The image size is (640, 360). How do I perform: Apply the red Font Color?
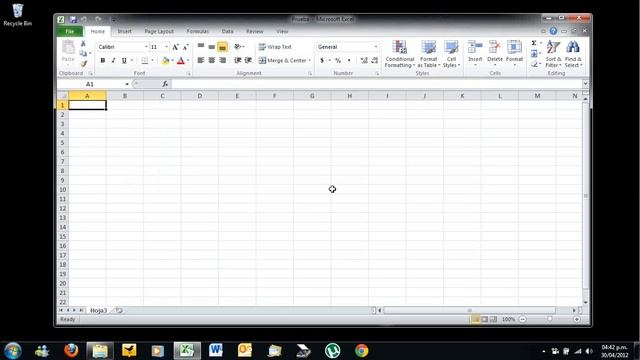click(181, 60)
